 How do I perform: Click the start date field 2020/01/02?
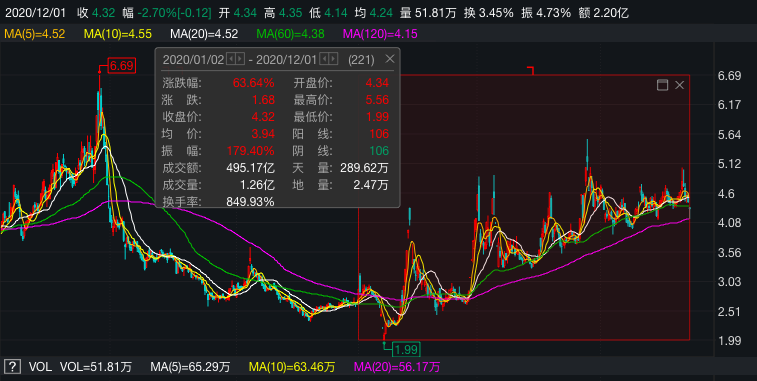pyautogui.click(x=193, y=59)
